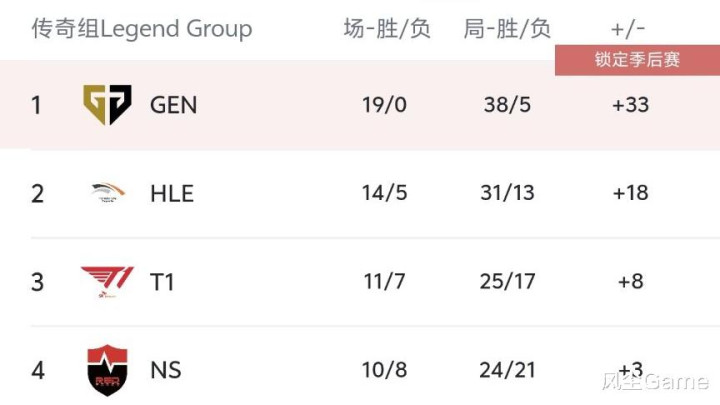Viewport: 720px width, 405px height.
Task: Select the rank 1 number
Action: (36, 105)
